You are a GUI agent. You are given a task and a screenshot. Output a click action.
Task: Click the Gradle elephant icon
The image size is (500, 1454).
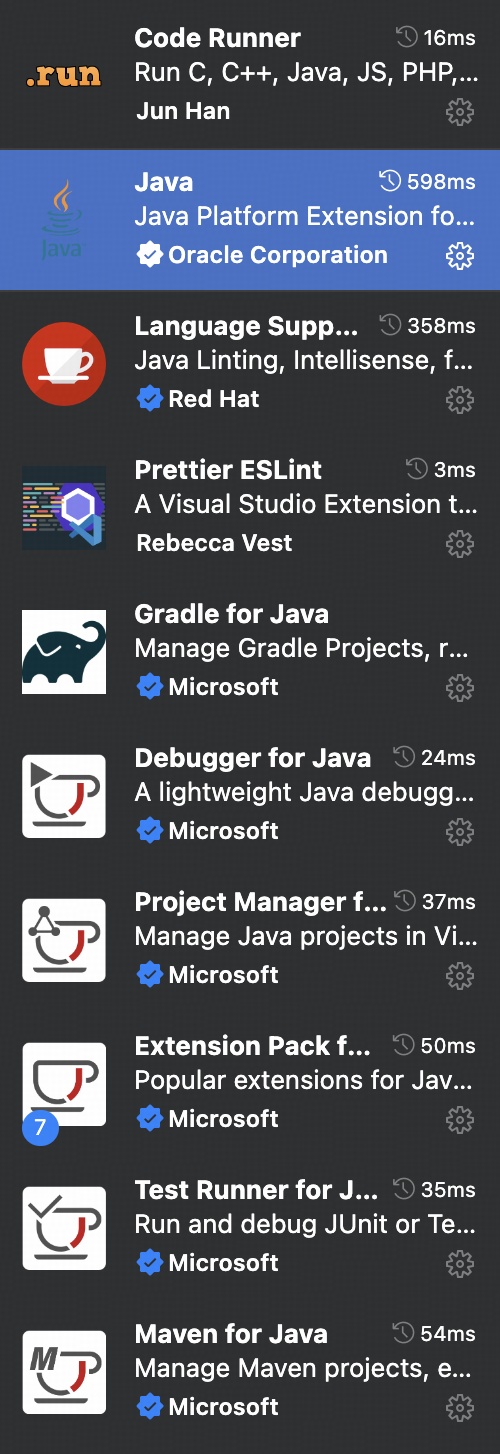(x=64, y=652)
